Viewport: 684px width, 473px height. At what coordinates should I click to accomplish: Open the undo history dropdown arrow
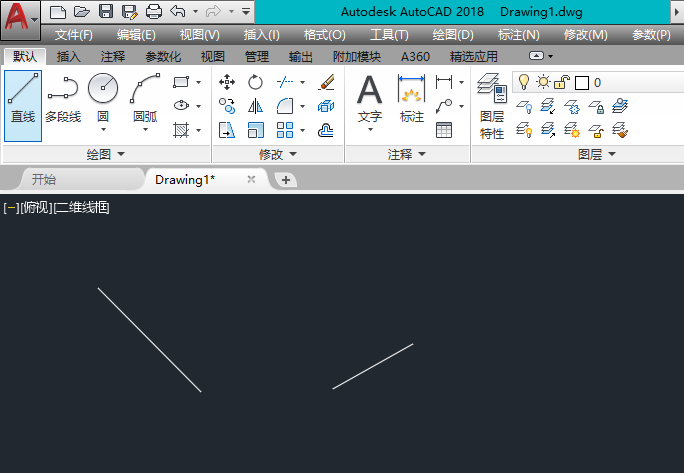(195, 11)
